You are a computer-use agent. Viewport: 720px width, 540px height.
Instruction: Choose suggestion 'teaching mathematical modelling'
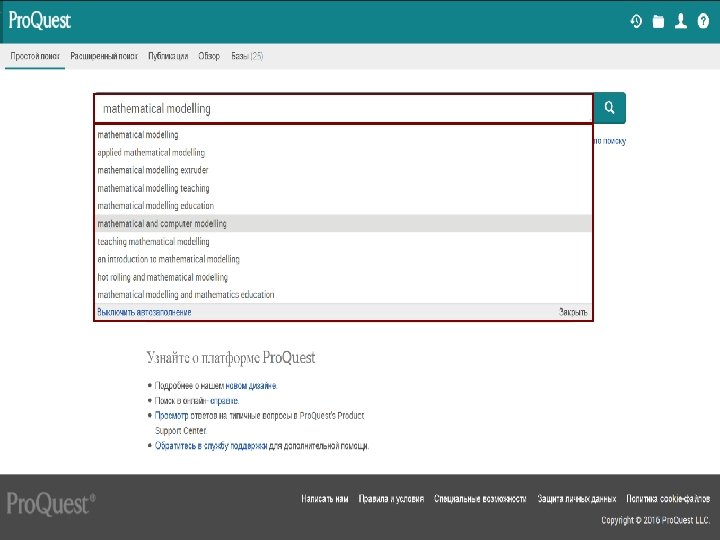343,242
